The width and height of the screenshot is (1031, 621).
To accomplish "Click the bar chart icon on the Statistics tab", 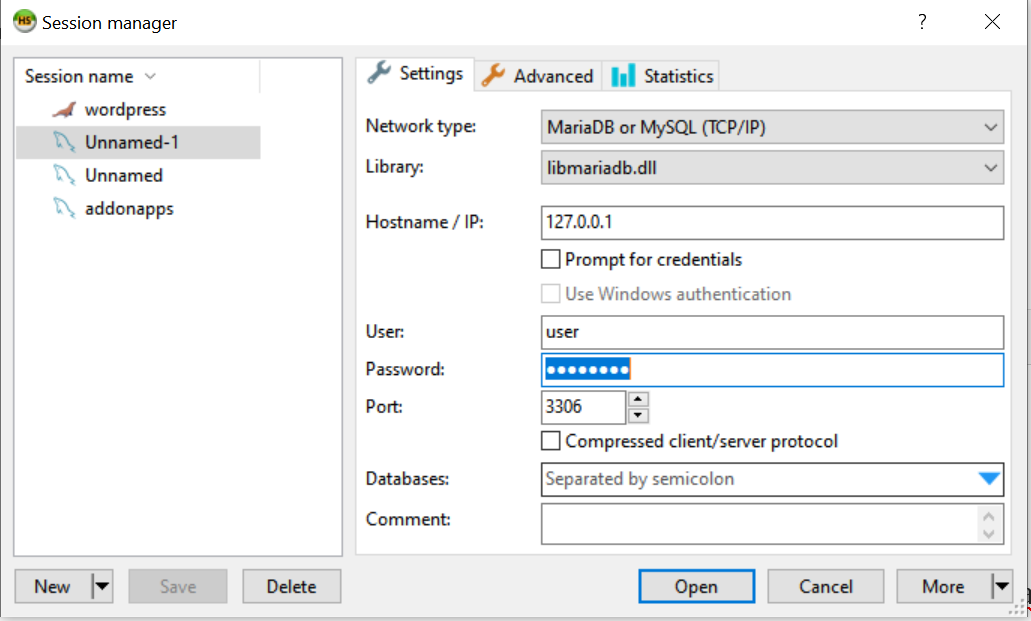I will tap(623, 76).
